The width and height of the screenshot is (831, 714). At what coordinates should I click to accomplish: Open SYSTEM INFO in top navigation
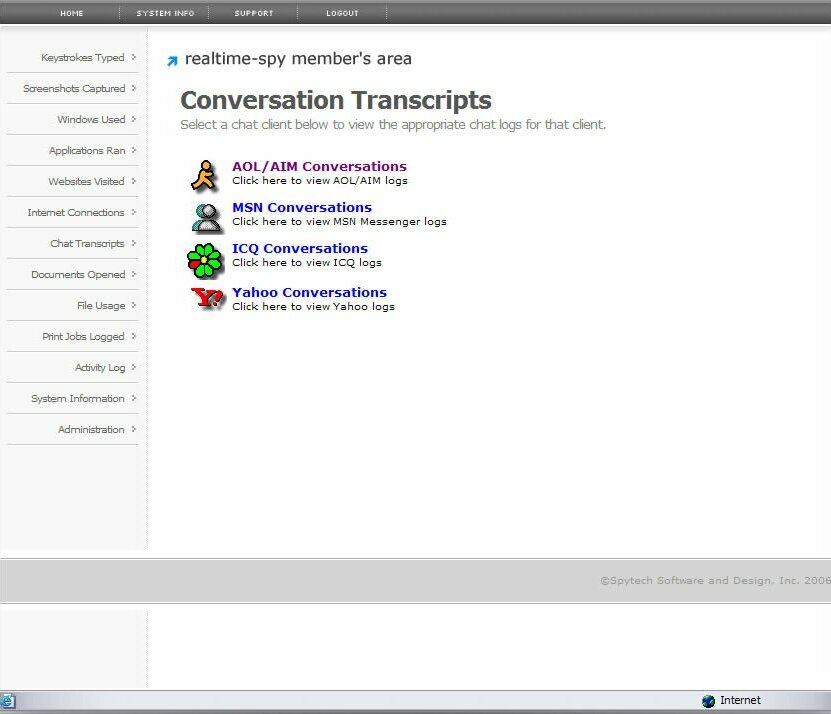[x=165, y=13]
